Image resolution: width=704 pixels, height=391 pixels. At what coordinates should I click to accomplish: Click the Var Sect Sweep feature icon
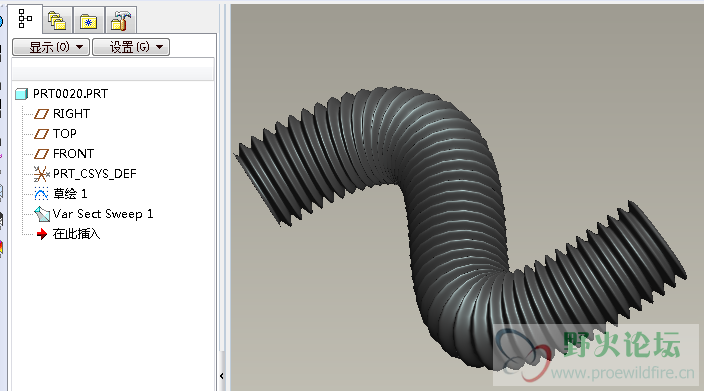tap(42, 214)
